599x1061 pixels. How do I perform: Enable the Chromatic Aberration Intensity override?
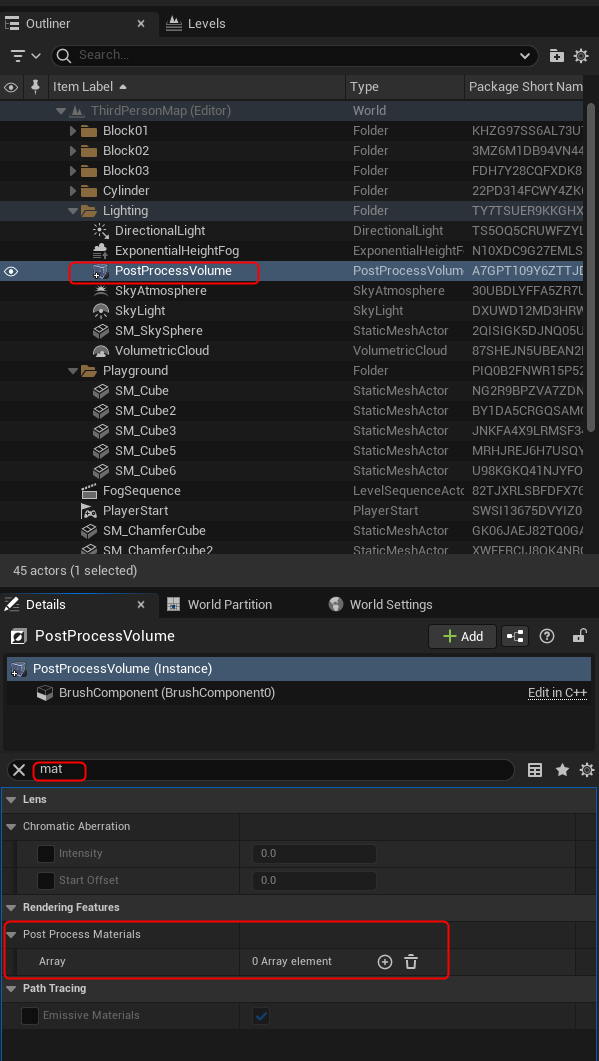point(45,854)
